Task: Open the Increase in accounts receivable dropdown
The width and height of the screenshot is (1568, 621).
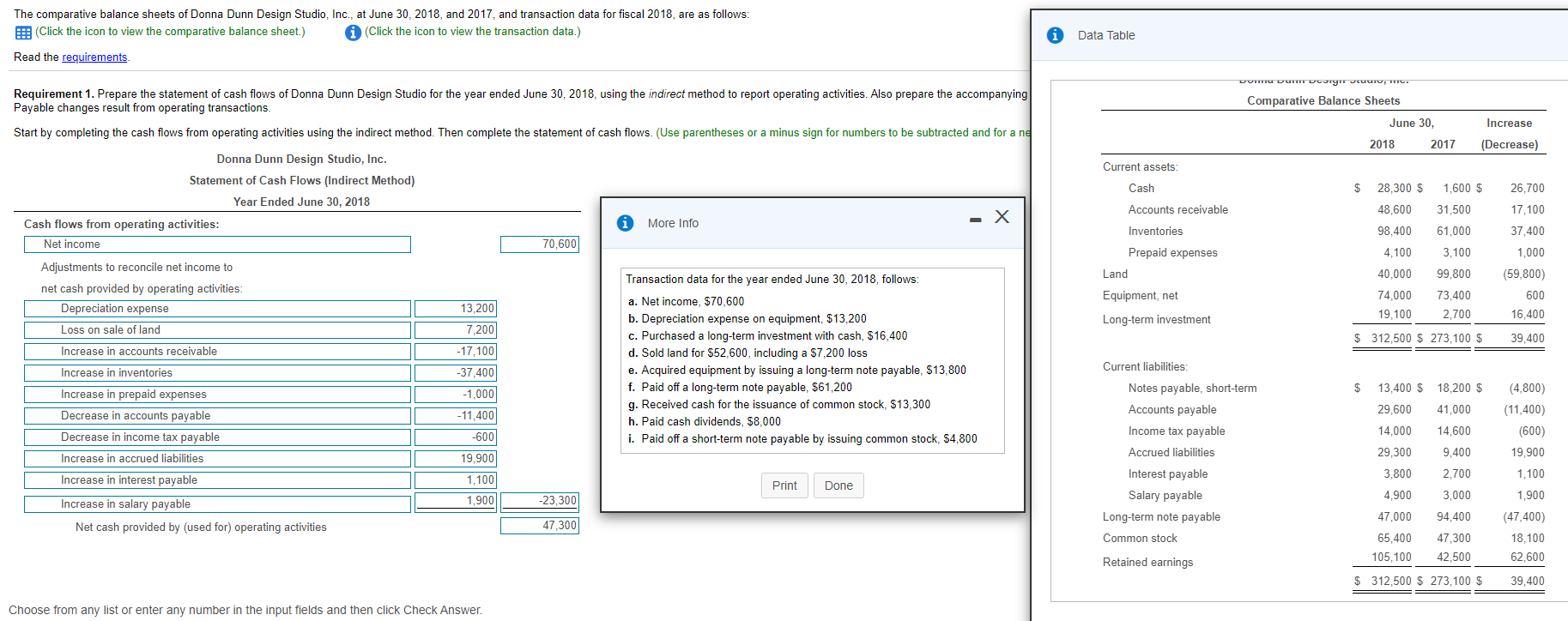Action: tap(217, 352)
